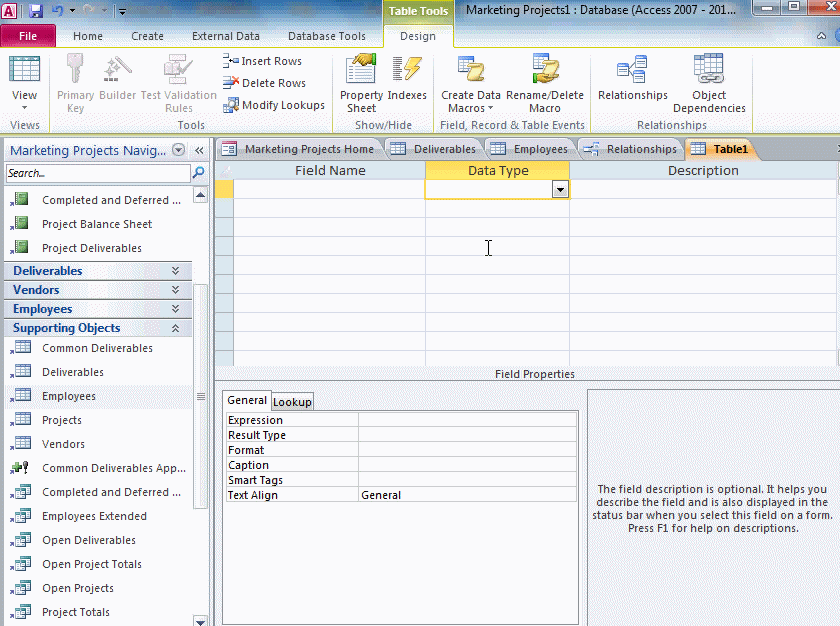Open Object Dependencies

click(709, 83)
